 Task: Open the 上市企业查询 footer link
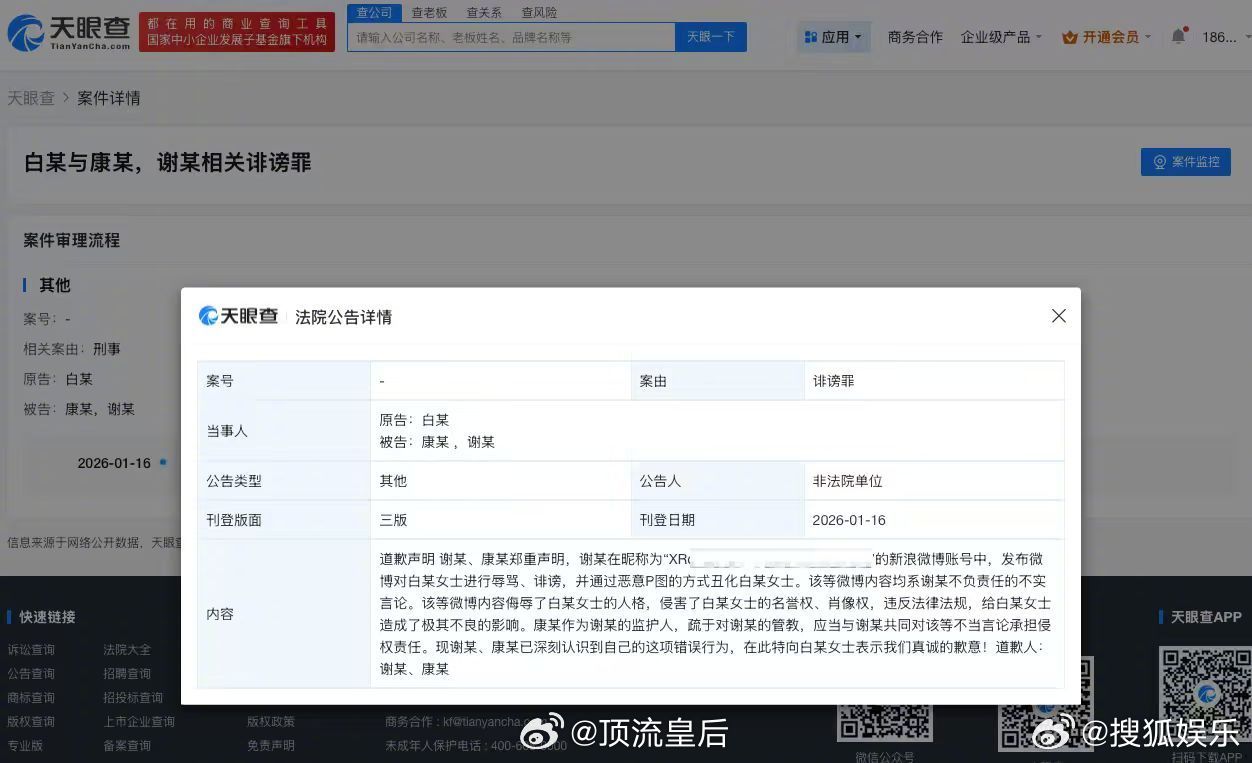[x=139, y=722]
